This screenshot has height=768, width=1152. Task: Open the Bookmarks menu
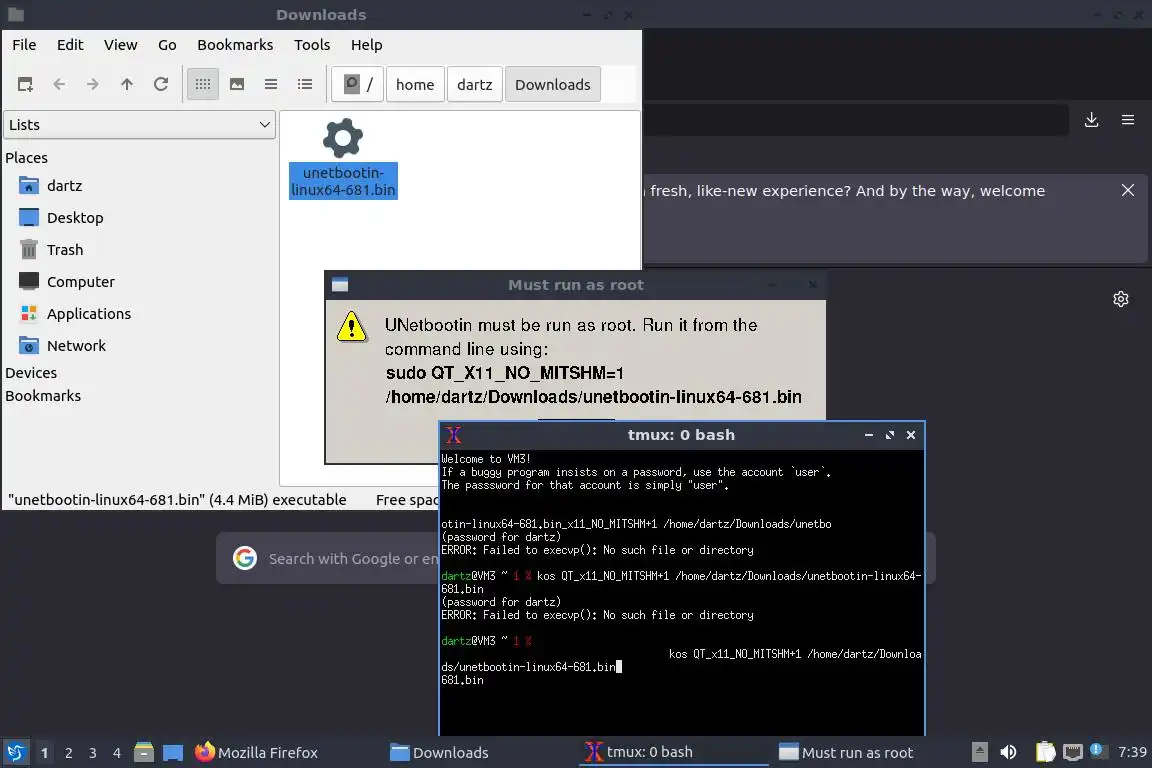click(235, 45)
